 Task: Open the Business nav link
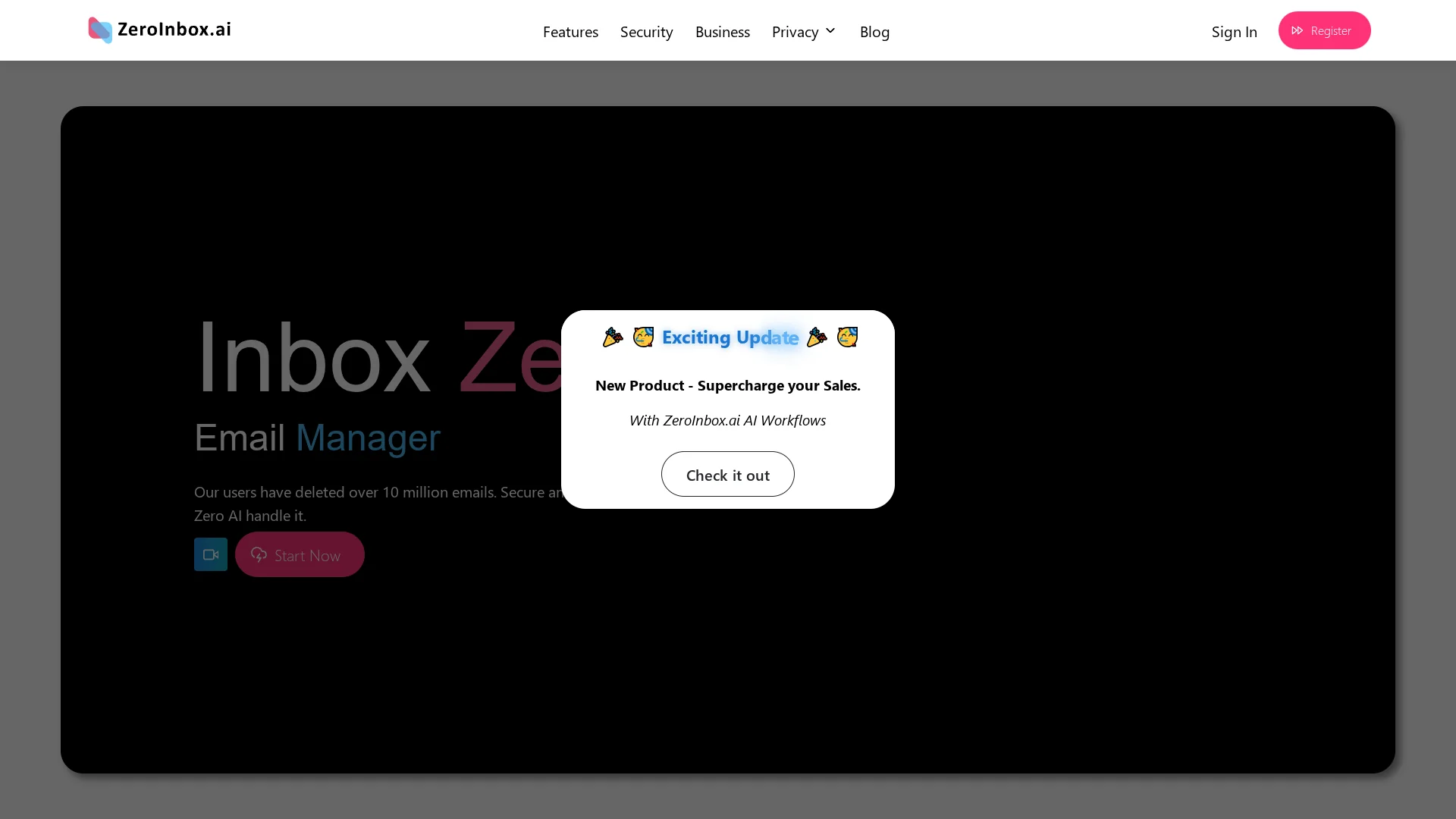pyautogui.click(x=723, y=31)
